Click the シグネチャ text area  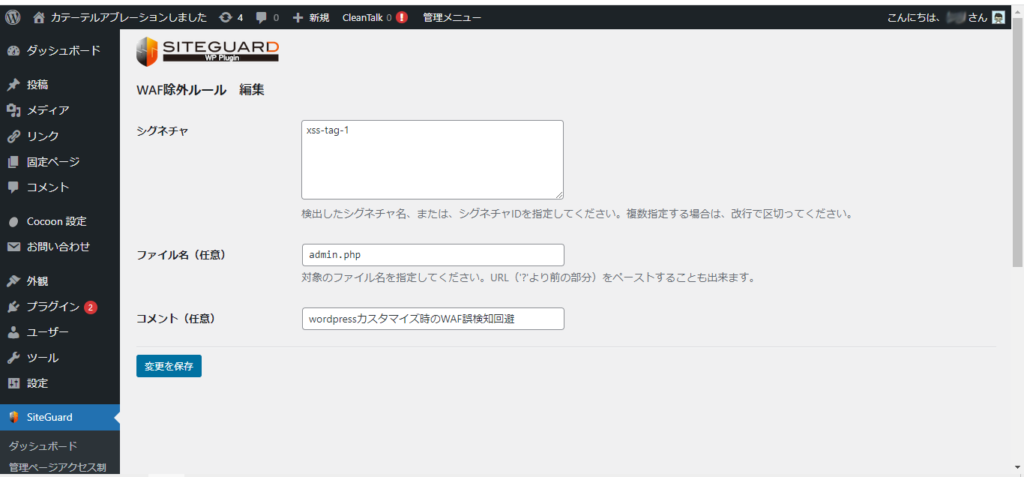pos(432,160)
